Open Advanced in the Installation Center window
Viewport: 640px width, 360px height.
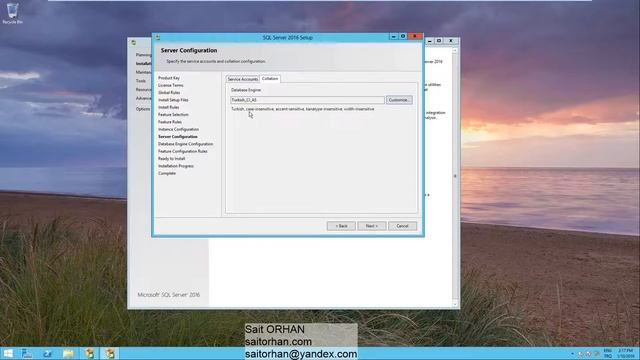click(143, 98)
